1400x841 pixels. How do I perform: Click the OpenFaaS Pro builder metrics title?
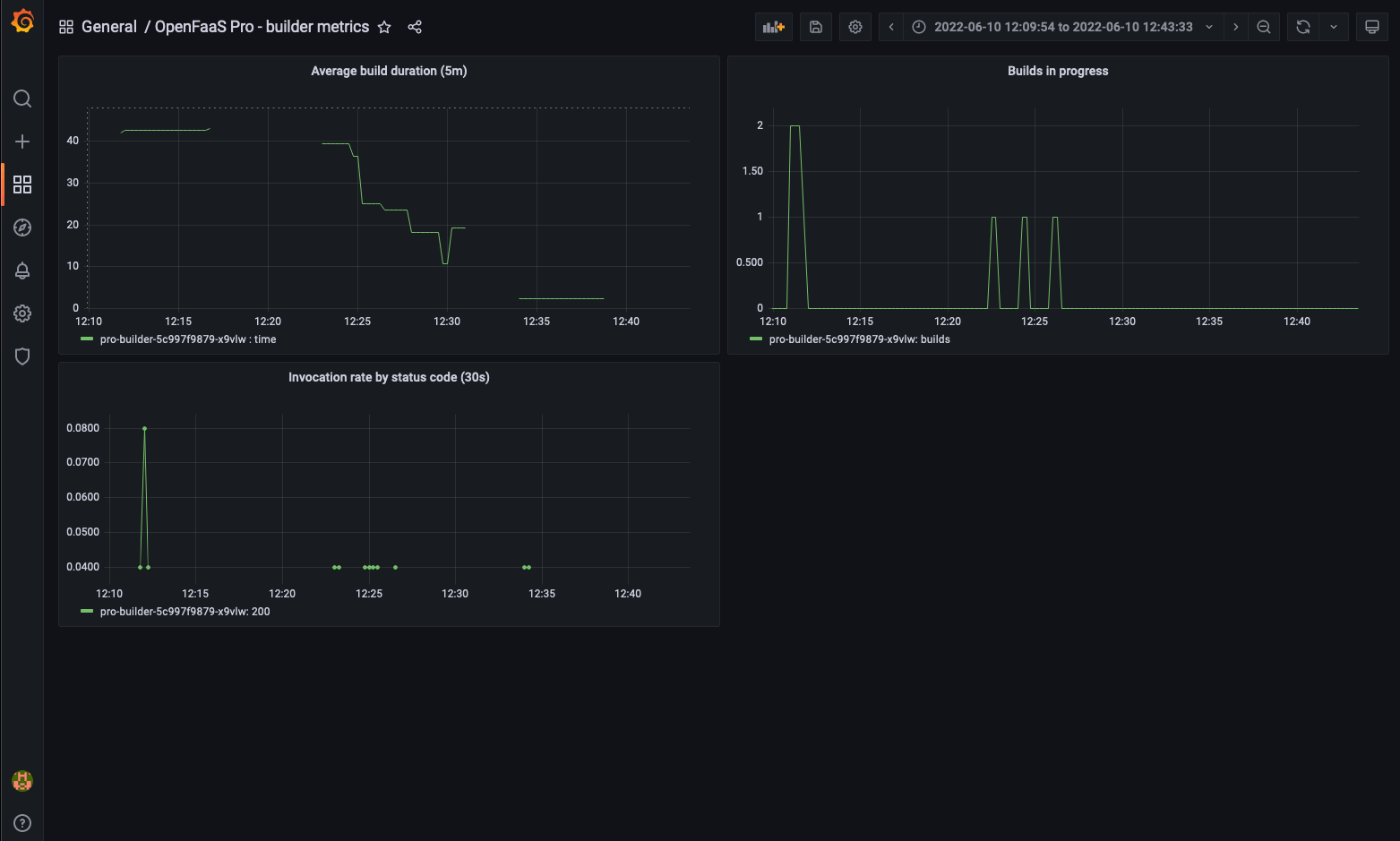tap(261, 26)
